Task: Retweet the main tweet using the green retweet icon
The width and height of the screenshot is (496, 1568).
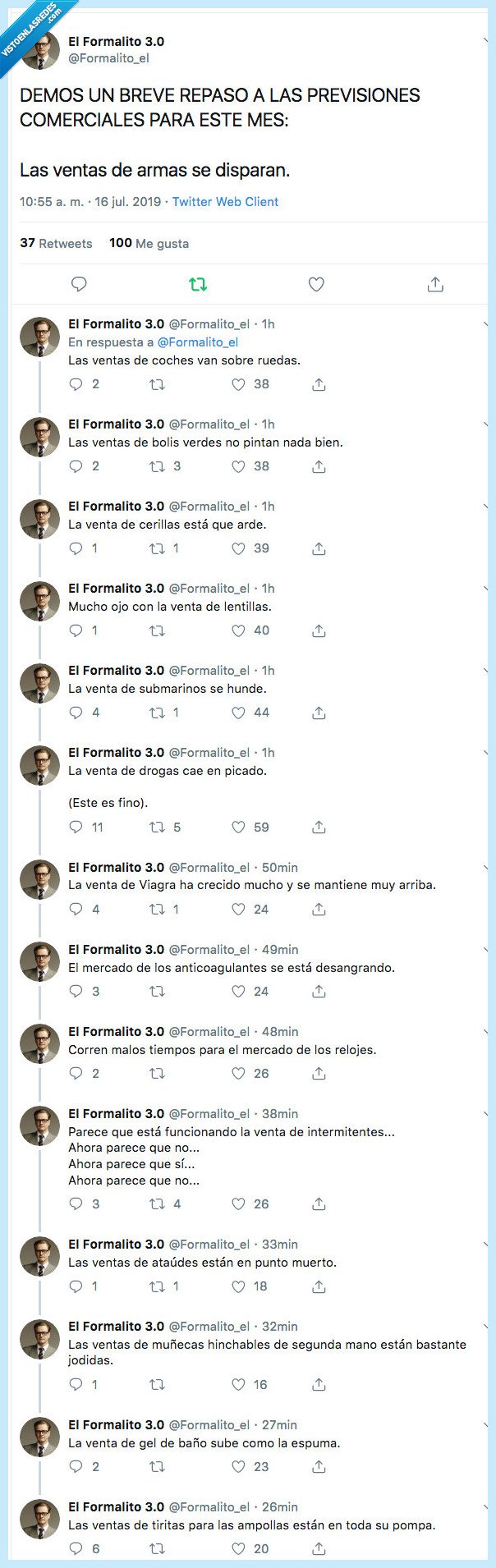Action: tap(198, 285)
